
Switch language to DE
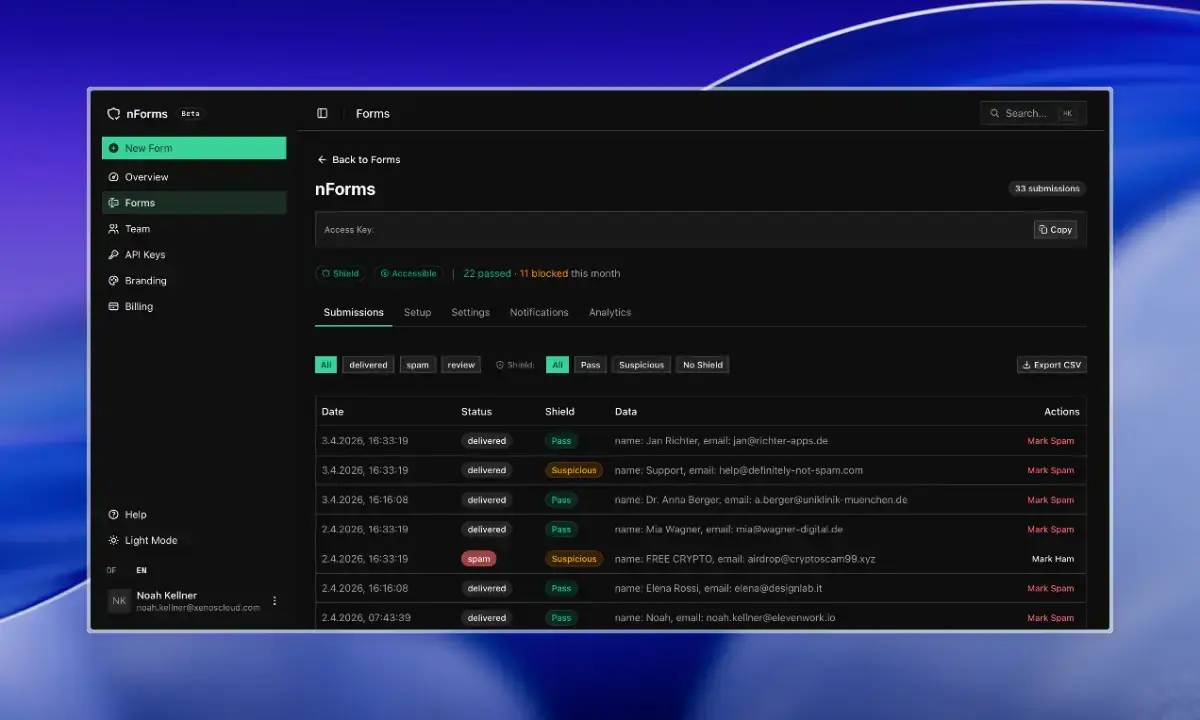point(112,571)
